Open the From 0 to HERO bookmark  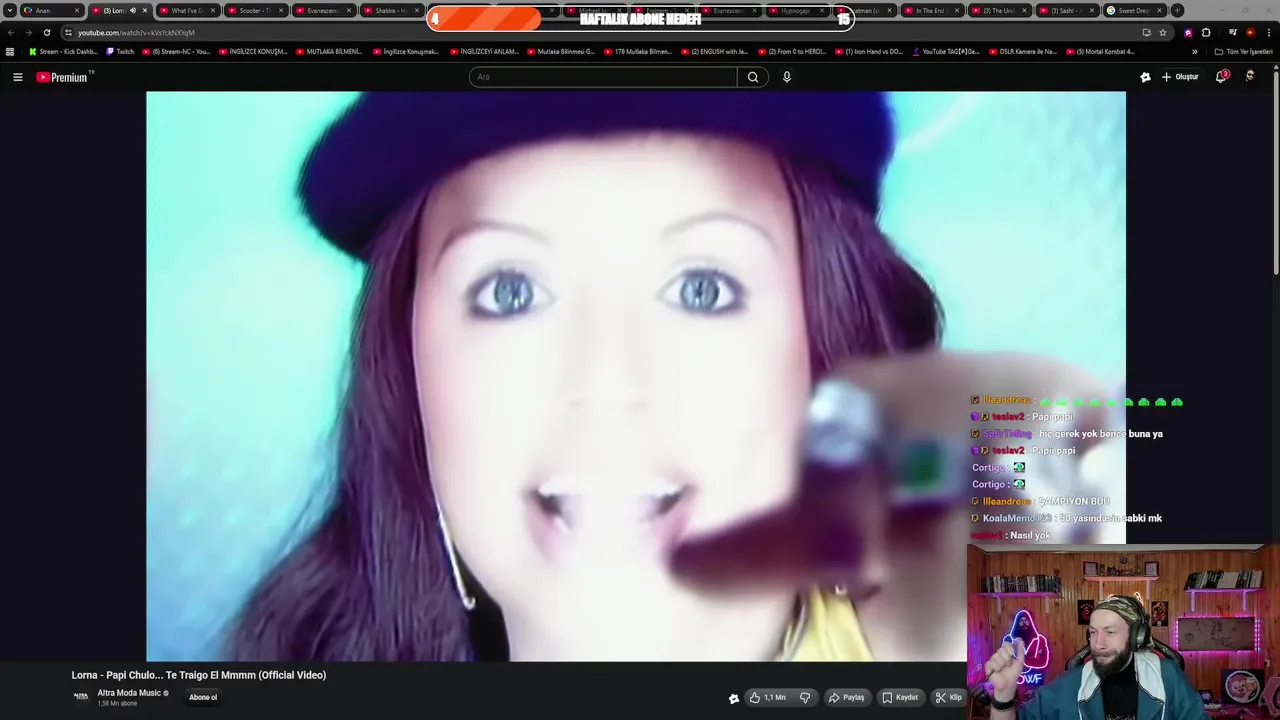coord(792,51)
